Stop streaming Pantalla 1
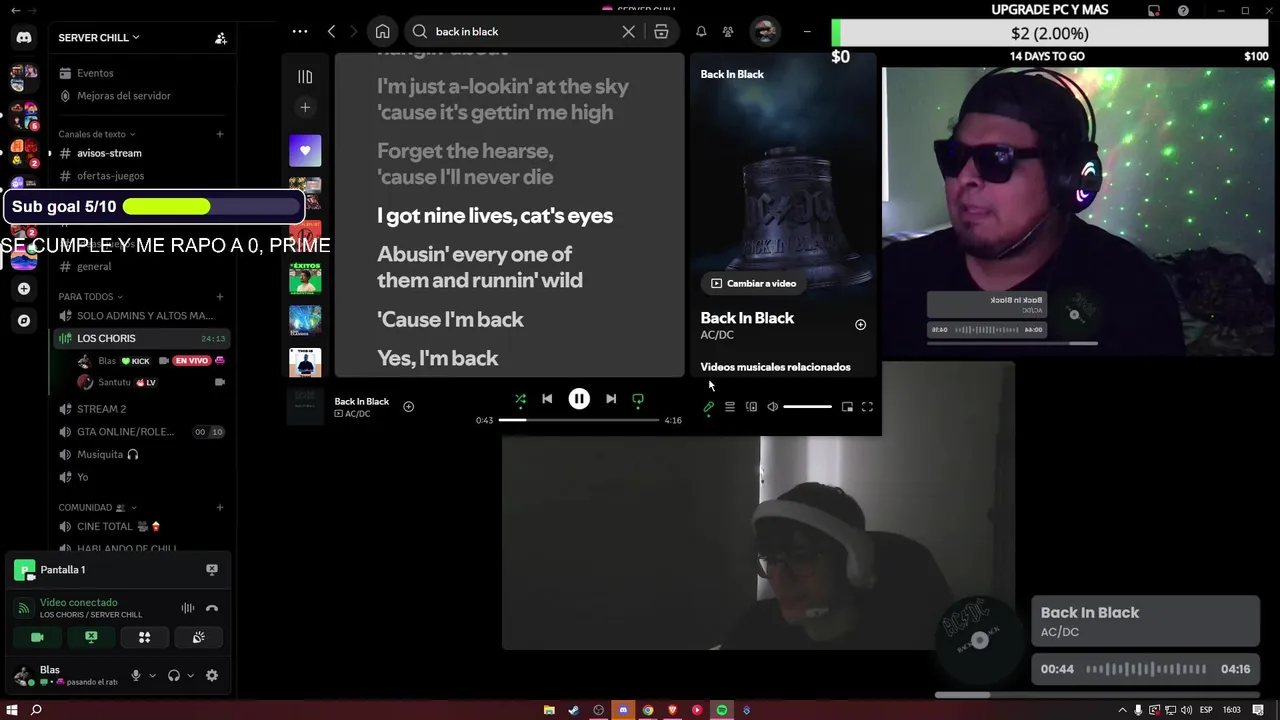 (x=212, y=569)
